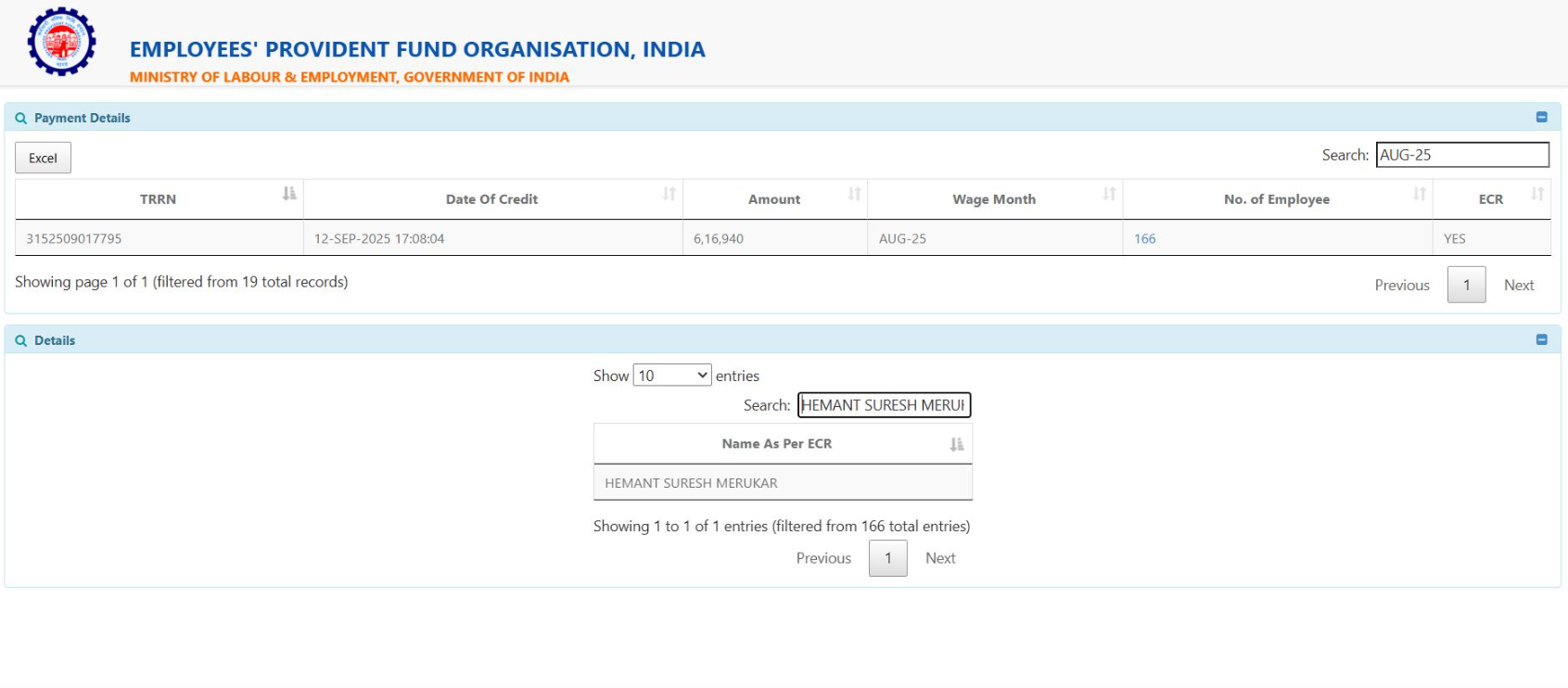Sort by No. of Employee column
The height and width of the screenshot is (688, 1568).
coord(1278,199)
